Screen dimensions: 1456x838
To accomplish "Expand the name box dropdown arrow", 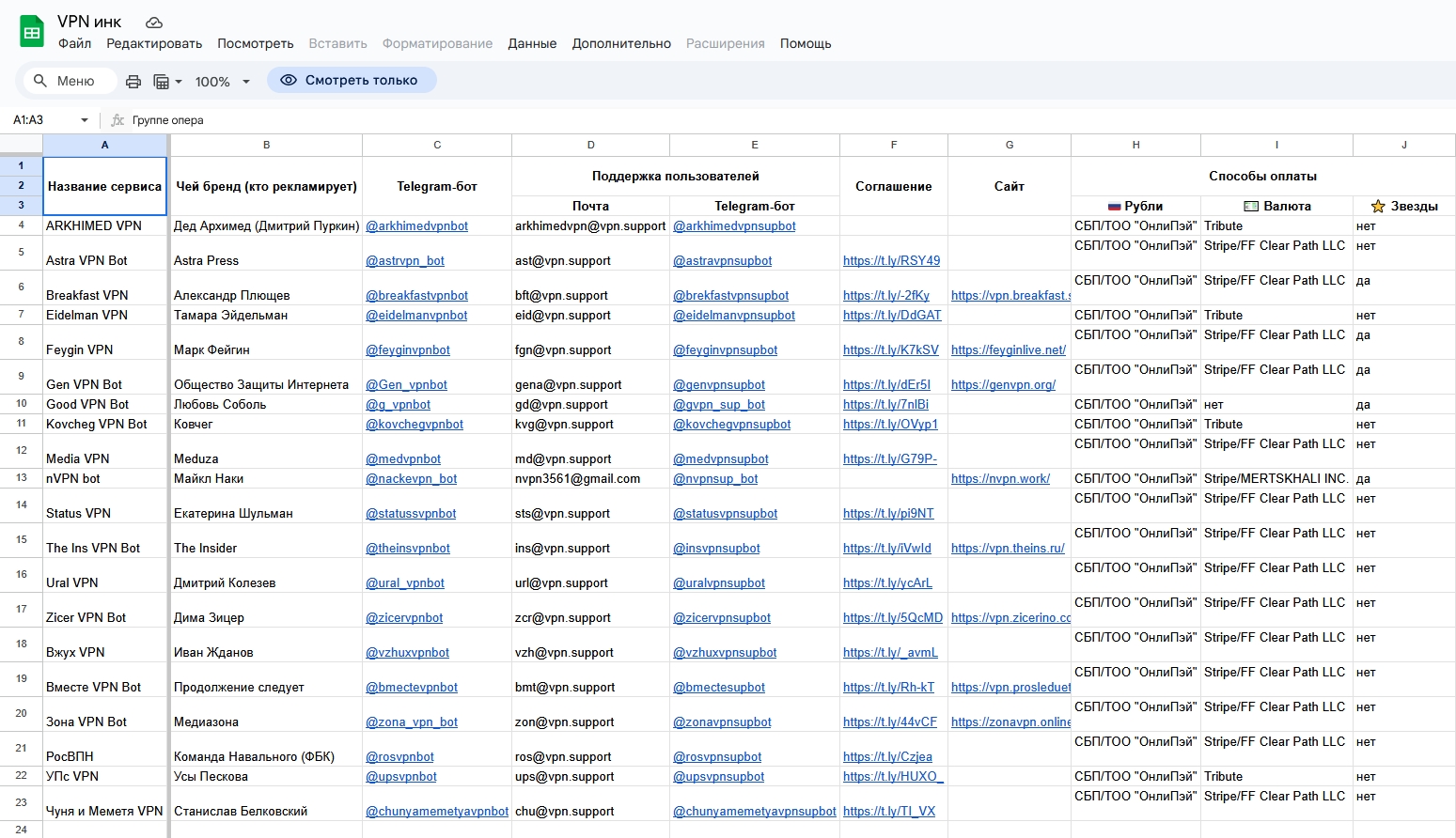I will 85,120.
